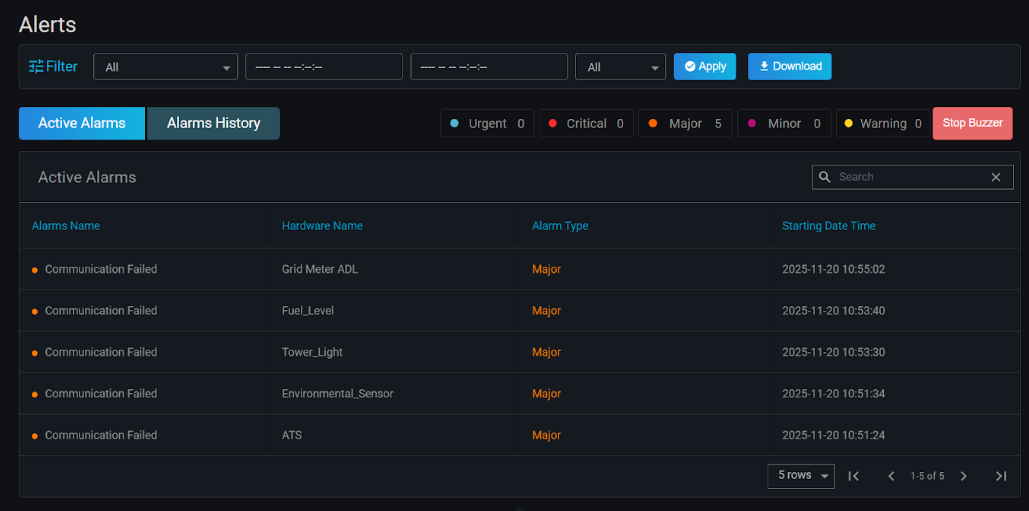Viewport: 1029px width, 511px height.
Task: Go to the first page
Action: [x=854, y=476]
